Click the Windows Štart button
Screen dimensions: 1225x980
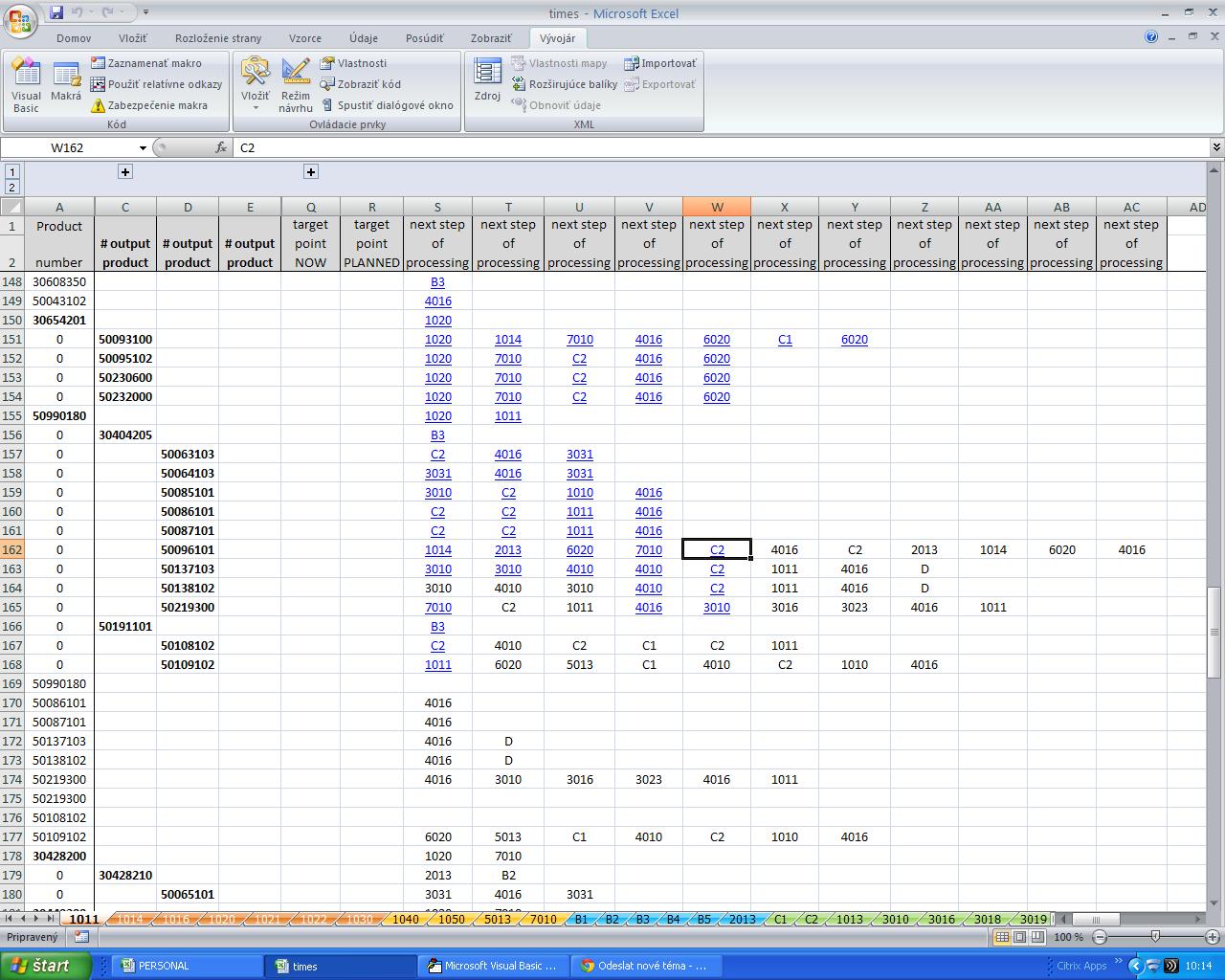(x=46, y=966)
